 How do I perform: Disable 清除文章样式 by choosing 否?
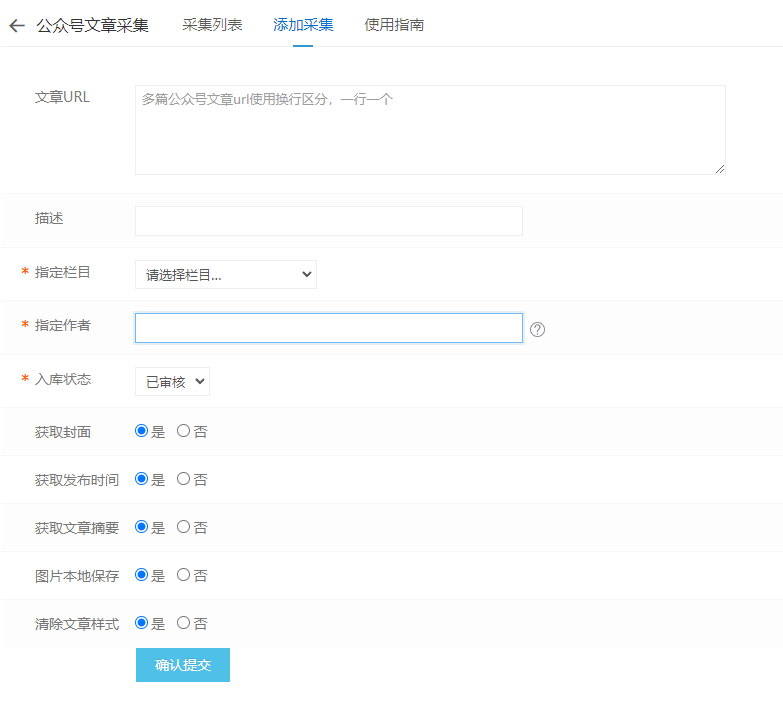[183, 623]
